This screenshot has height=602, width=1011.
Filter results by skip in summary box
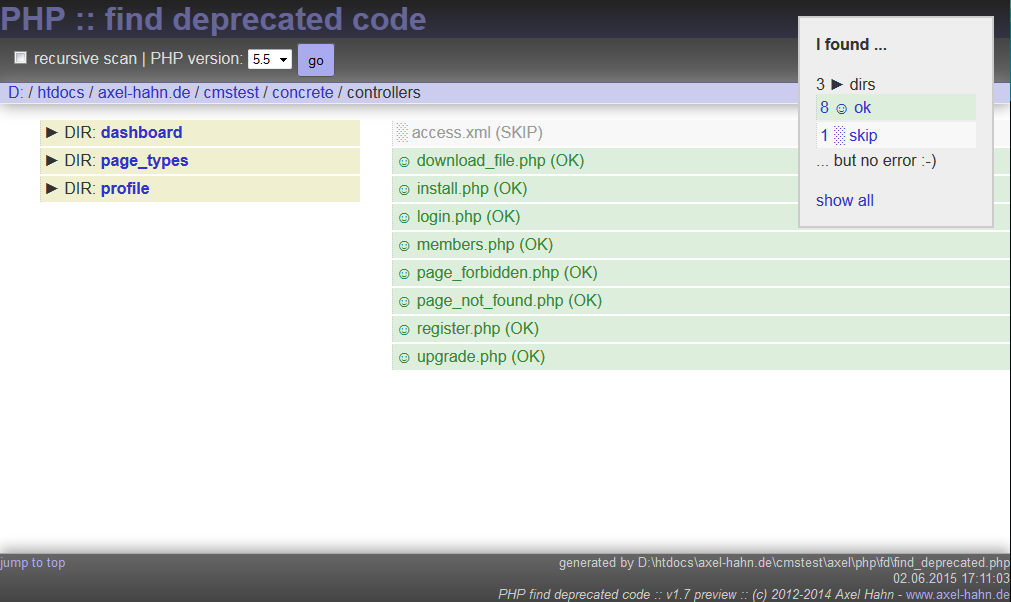[896, 135]
